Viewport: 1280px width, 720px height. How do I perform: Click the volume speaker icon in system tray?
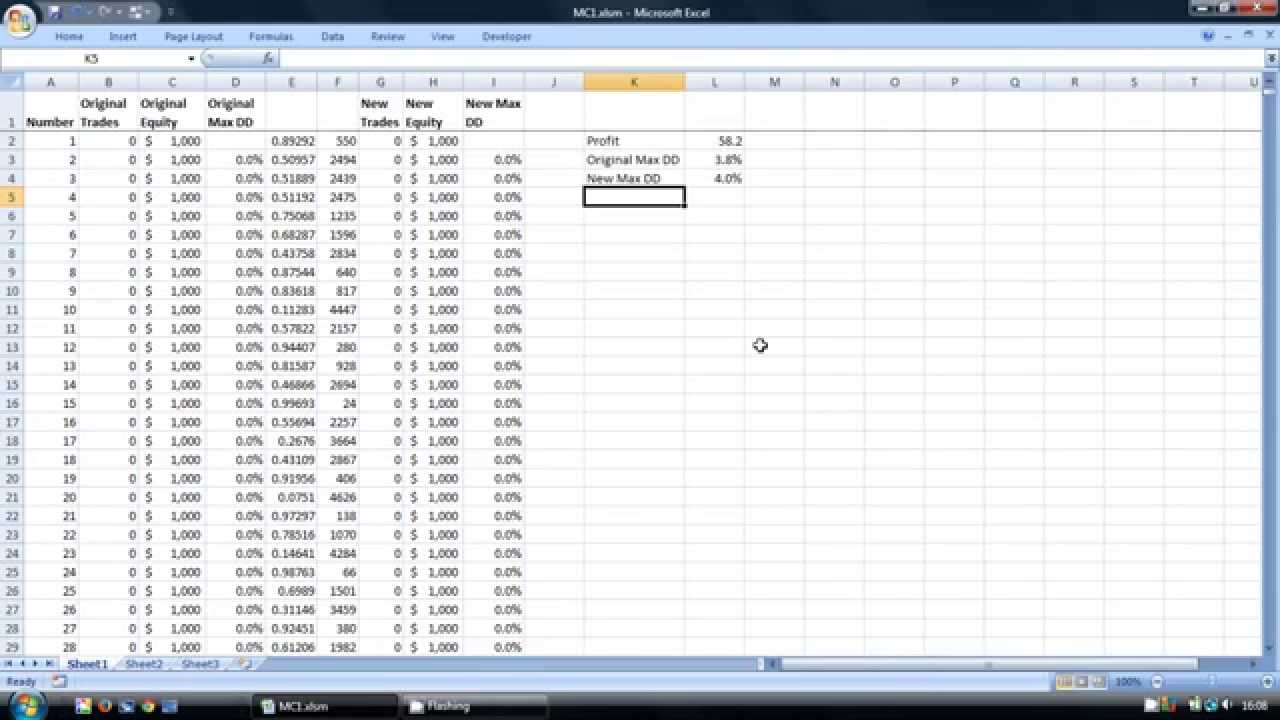1227,706
